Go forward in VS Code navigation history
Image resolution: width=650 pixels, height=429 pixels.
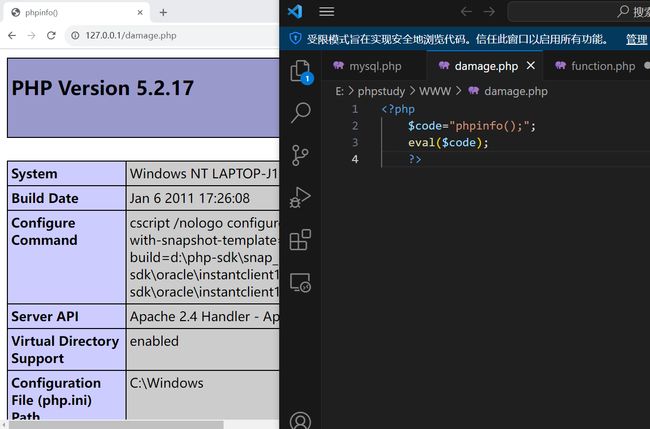489,12
